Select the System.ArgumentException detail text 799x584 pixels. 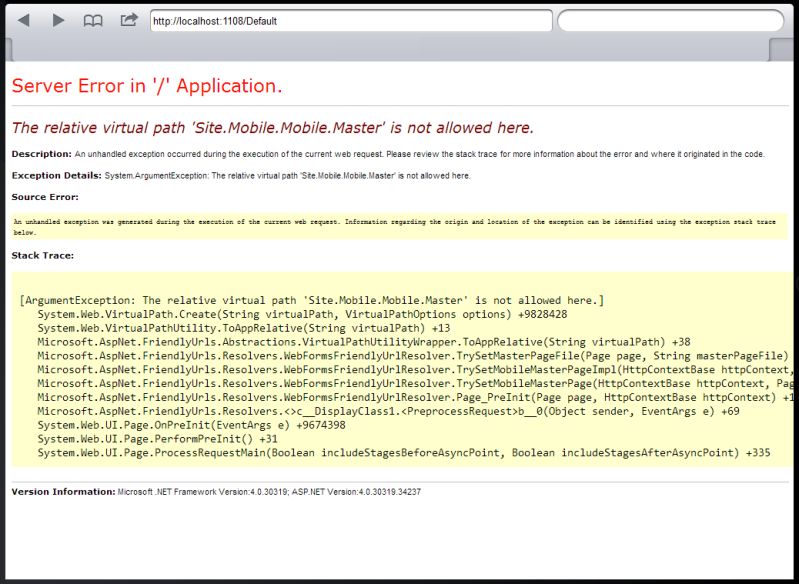tap(287, 176)
